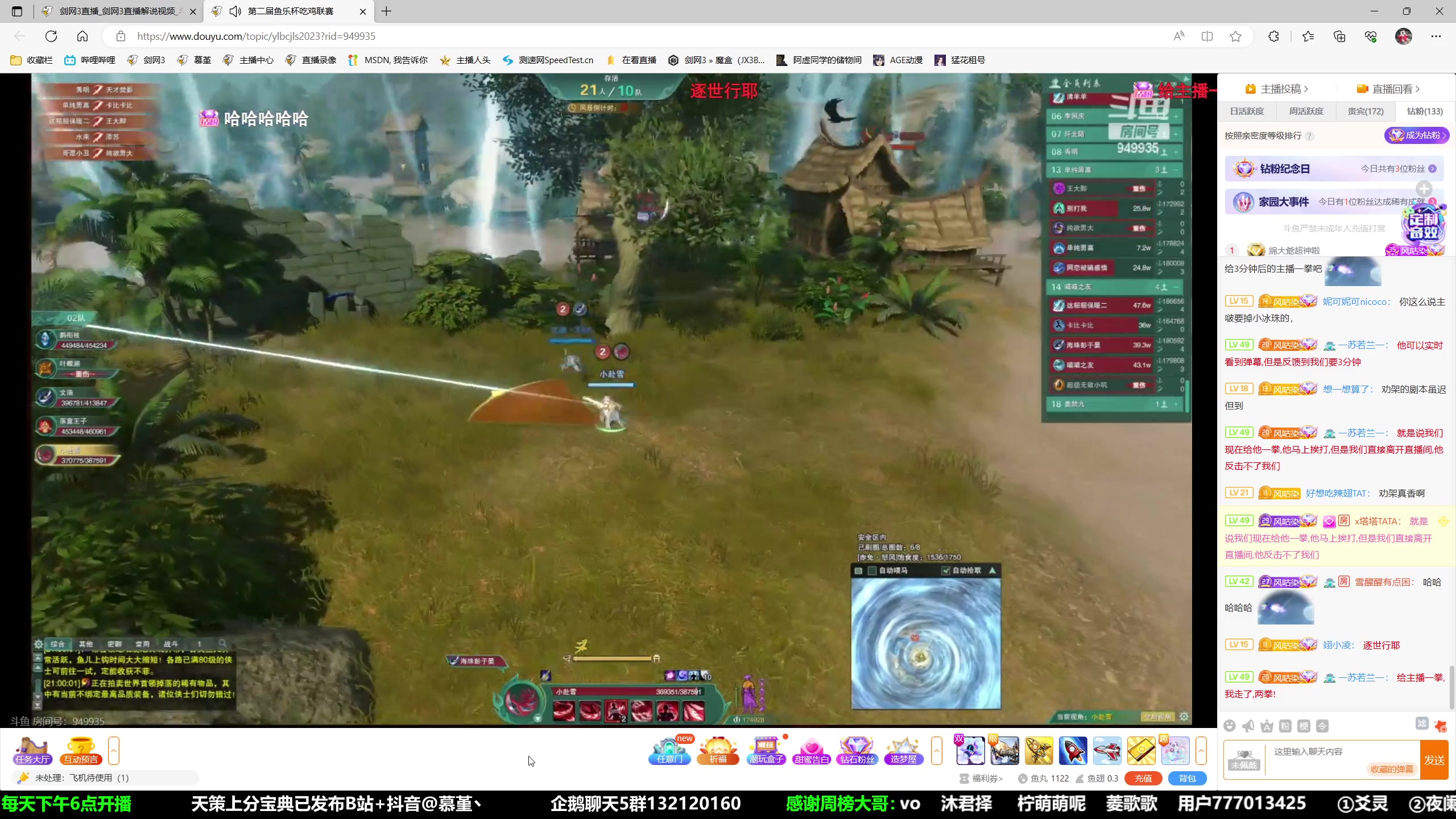The height and width of the screenshot is (819, 1456).
Task: Click the 充值 recharge button
Action: tap(1143, 778)
